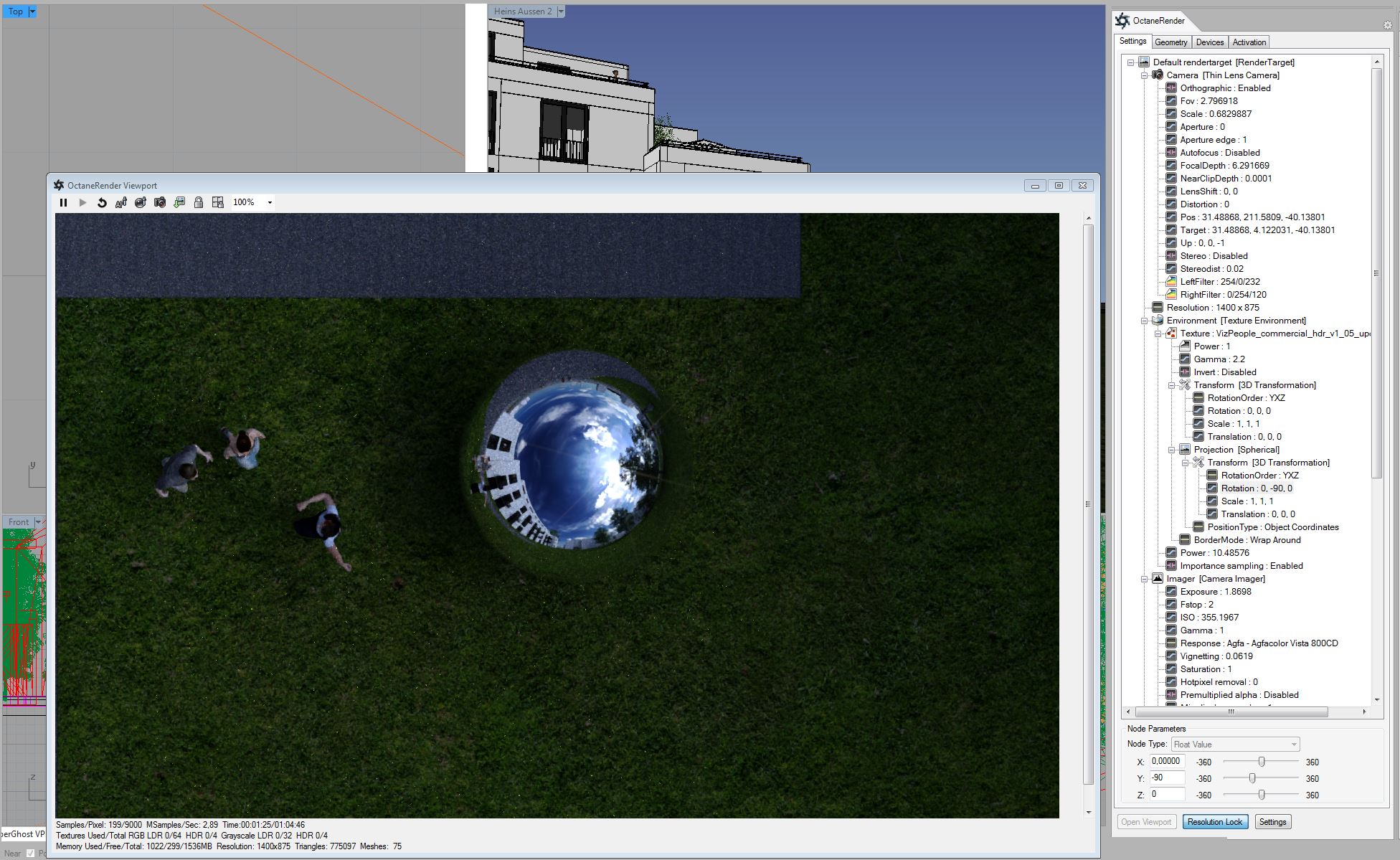
Task: Activate the autofocus (AF) picker
Action: pyautogui.click(x=121, y=202)
